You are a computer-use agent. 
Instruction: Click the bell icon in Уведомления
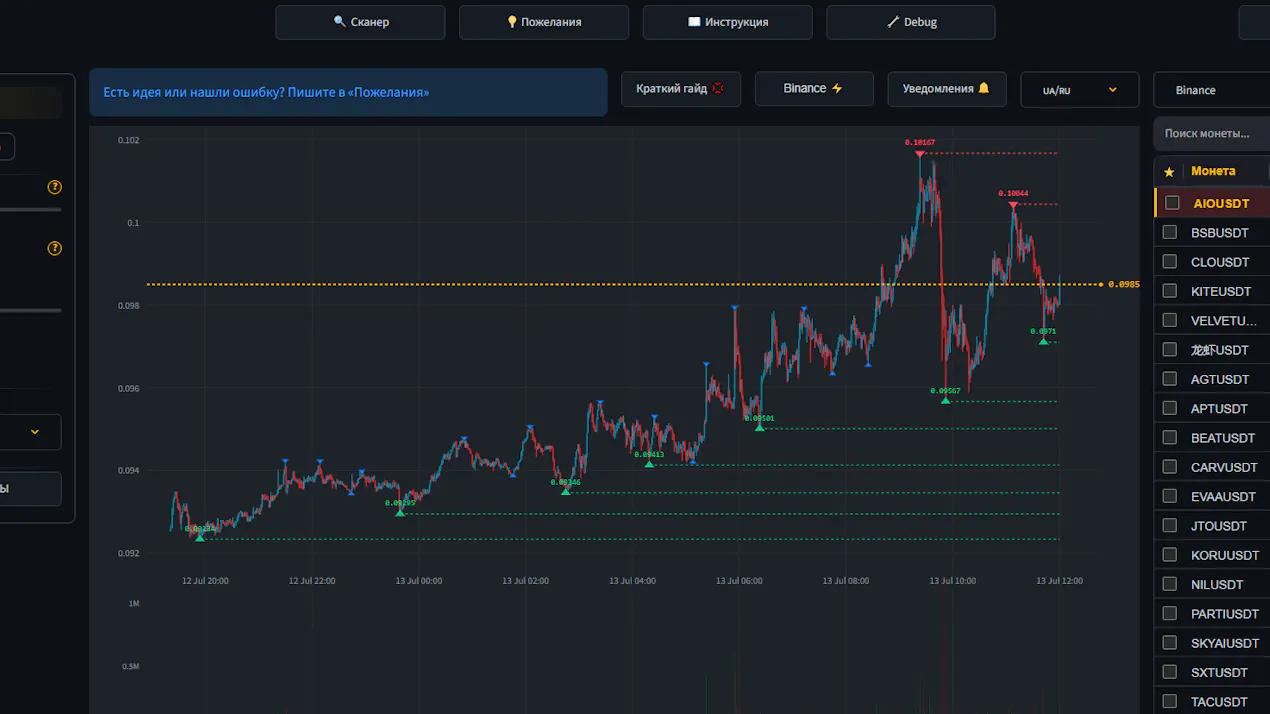pyautogui.click(x=984, y=88)
